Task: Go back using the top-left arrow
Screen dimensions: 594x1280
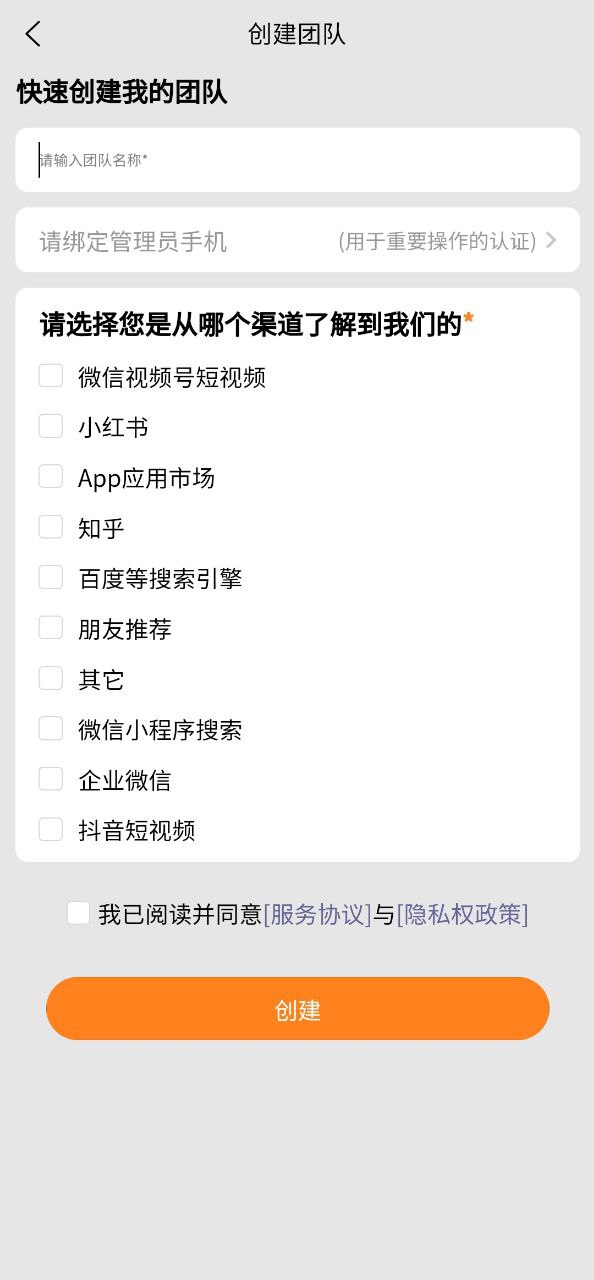Action: 33,34
